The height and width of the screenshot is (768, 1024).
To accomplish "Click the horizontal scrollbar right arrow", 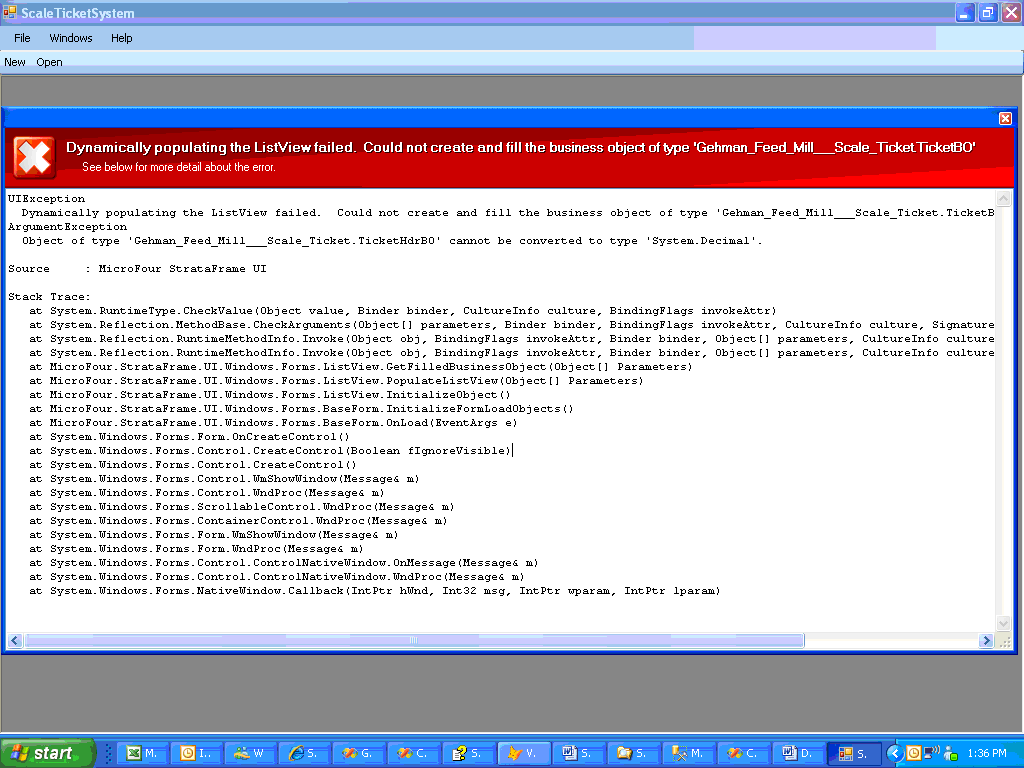I will pos(987,640).
